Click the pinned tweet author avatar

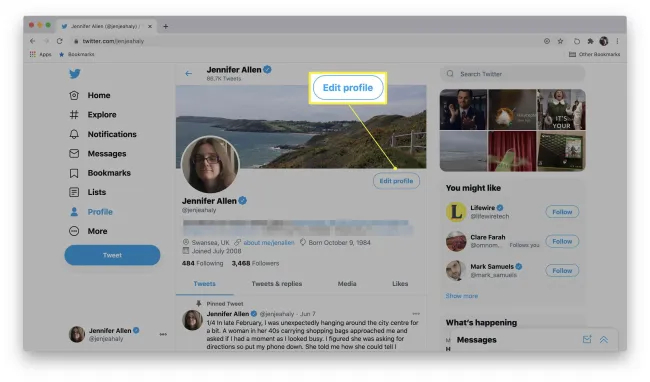coord(192,320)
